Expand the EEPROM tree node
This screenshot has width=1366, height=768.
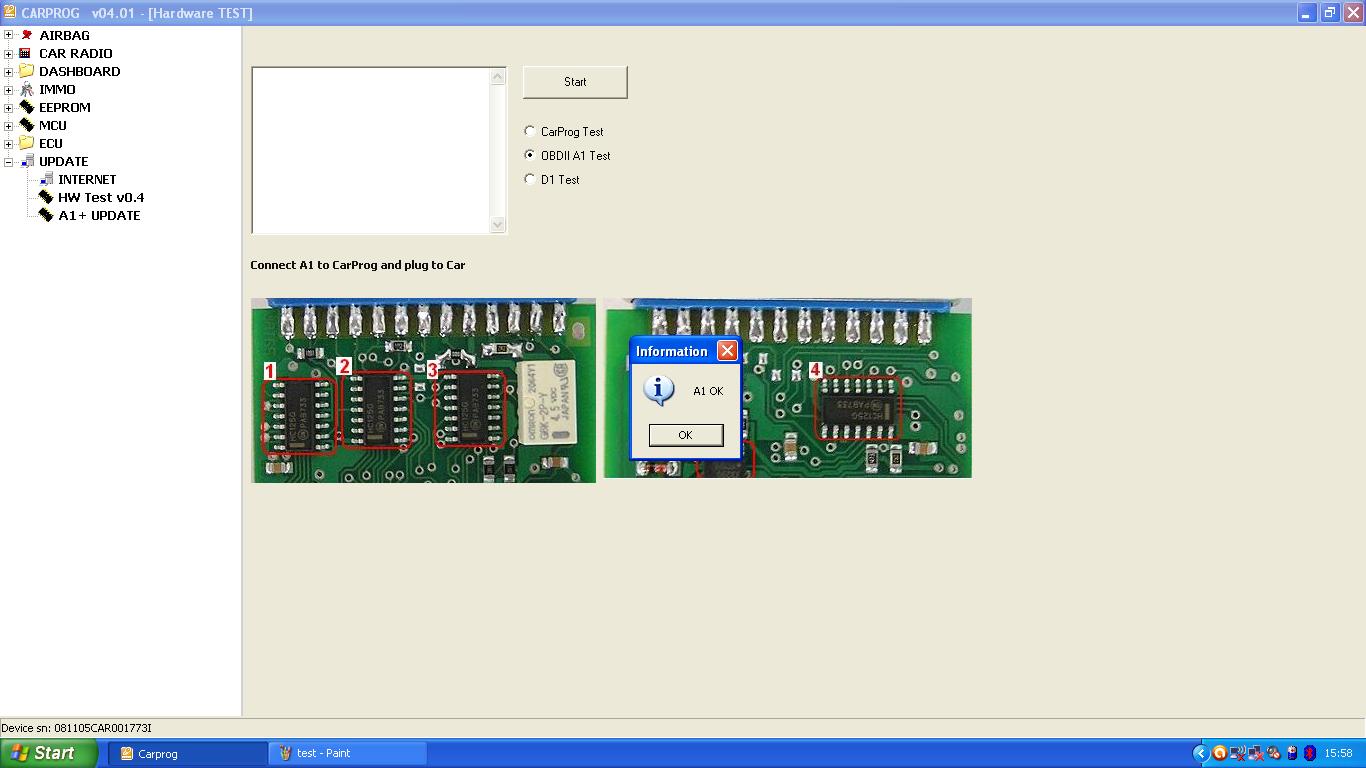tap(9, 107)
